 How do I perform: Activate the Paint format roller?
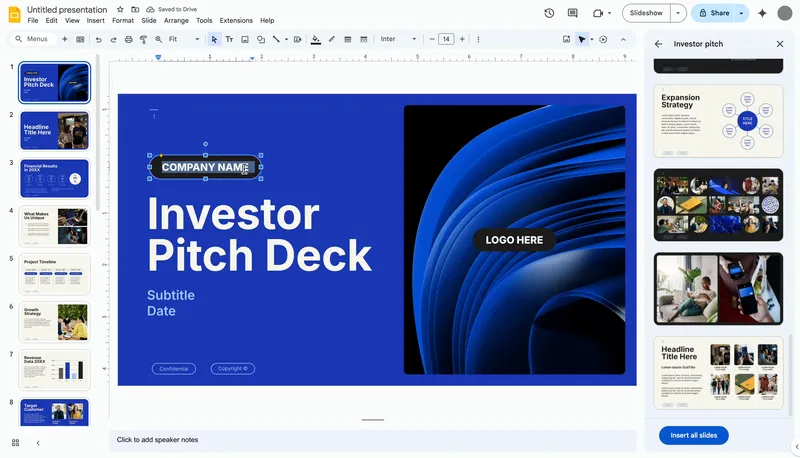pos(143,39)
